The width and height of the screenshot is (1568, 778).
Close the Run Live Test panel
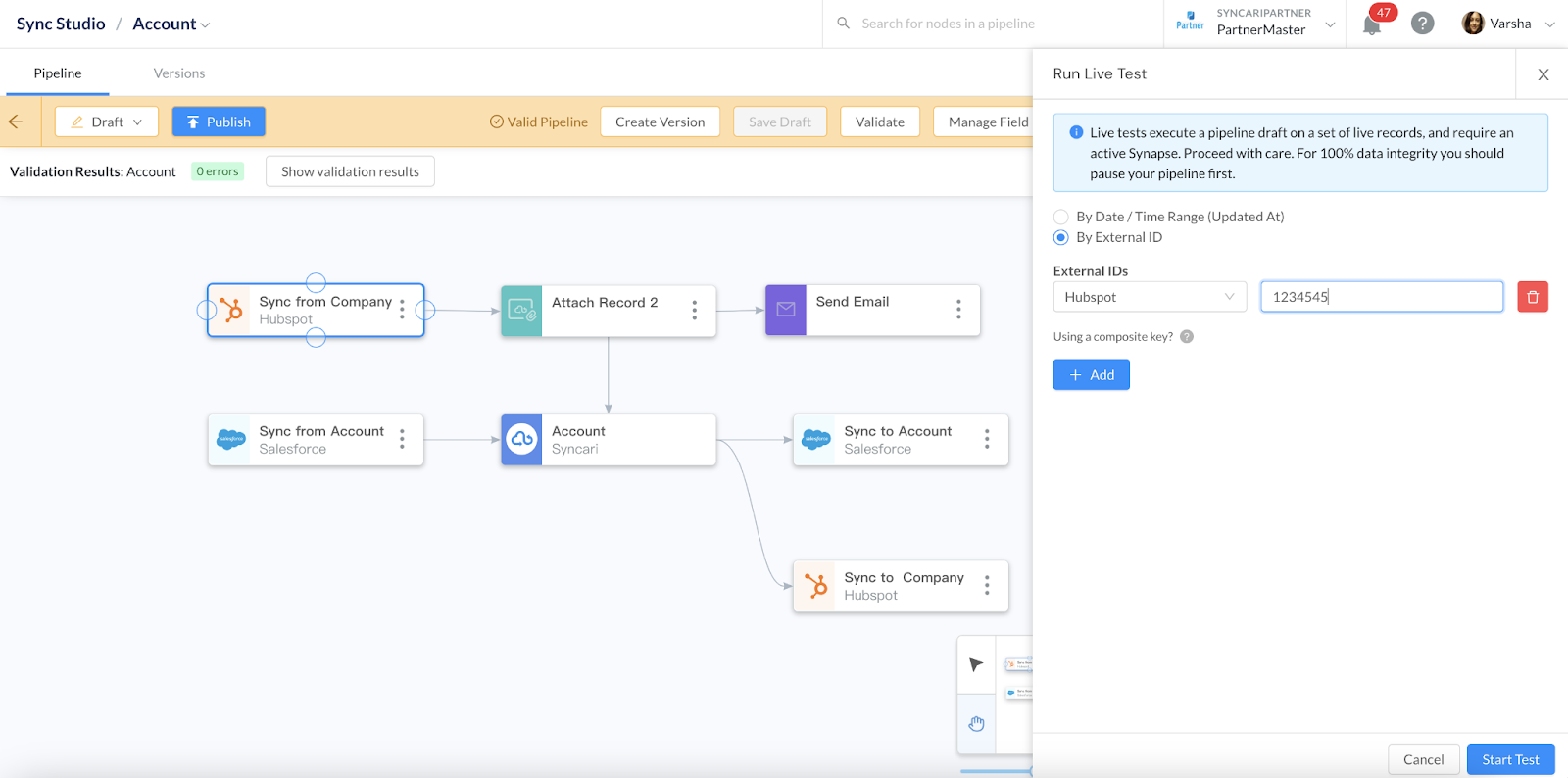[x=1543, y=74]
